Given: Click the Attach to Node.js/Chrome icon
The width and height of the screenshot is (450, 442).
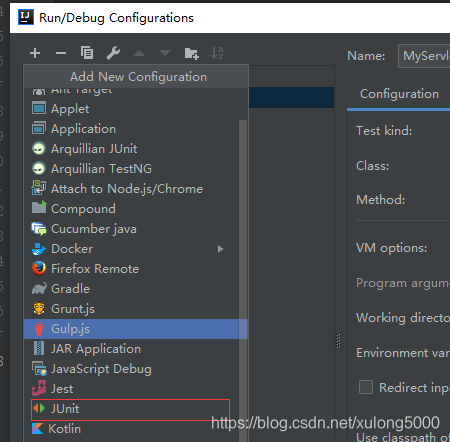Looking at the screenshot, I should 39,188.
